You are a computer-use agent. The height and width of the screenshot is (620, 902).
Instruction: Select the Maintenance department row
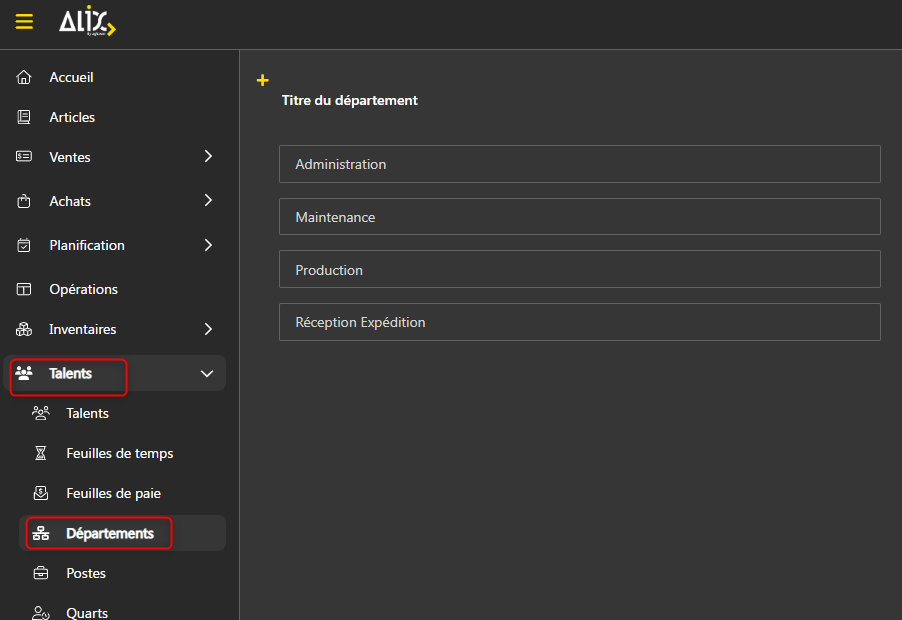[x=579, y=217]
